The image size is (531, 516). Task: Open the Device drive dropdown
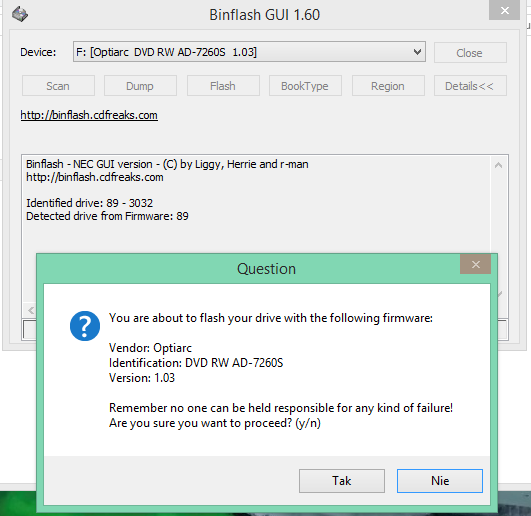coord(249,52)
